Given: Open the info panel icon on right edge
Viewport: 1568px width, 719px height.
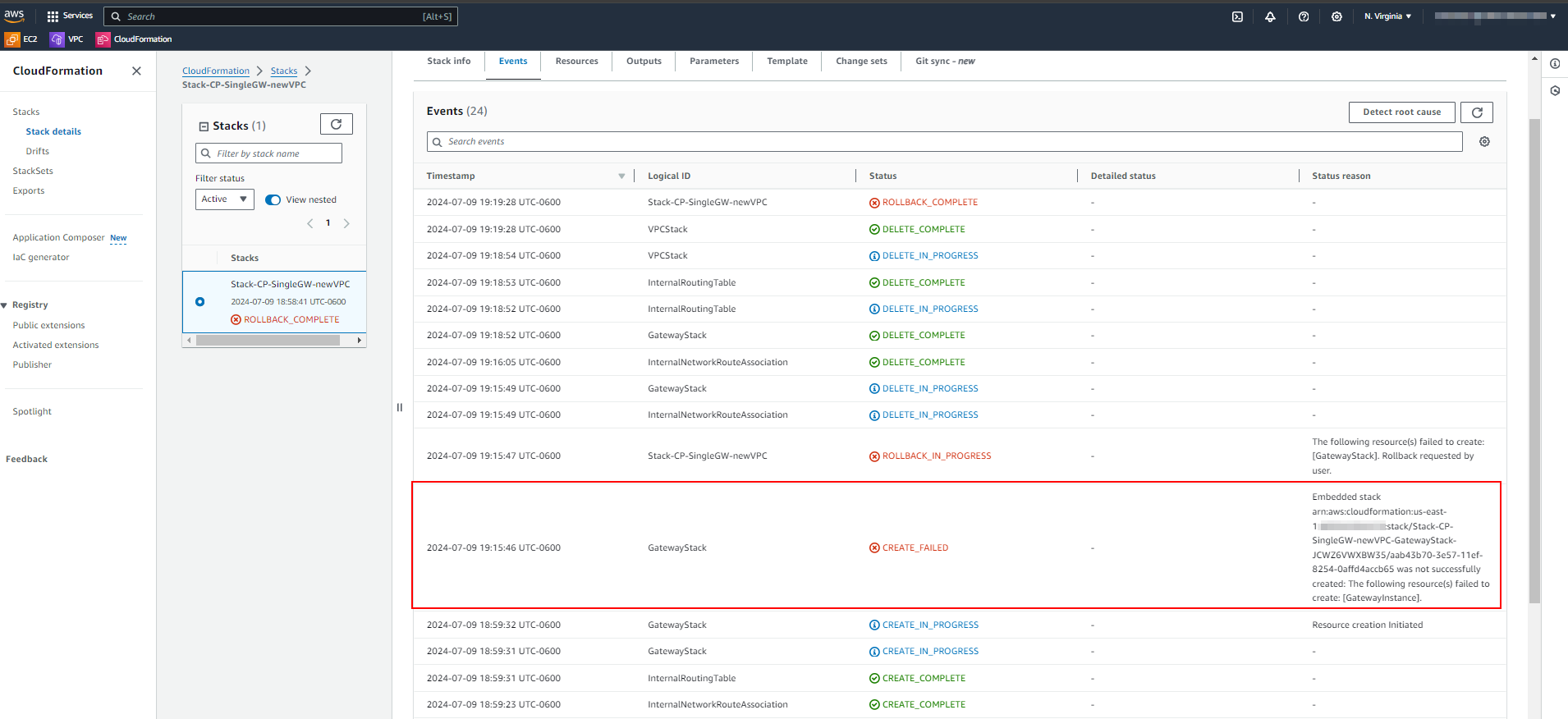Looking at the screenshot, I should click(x=1555, y=63).
